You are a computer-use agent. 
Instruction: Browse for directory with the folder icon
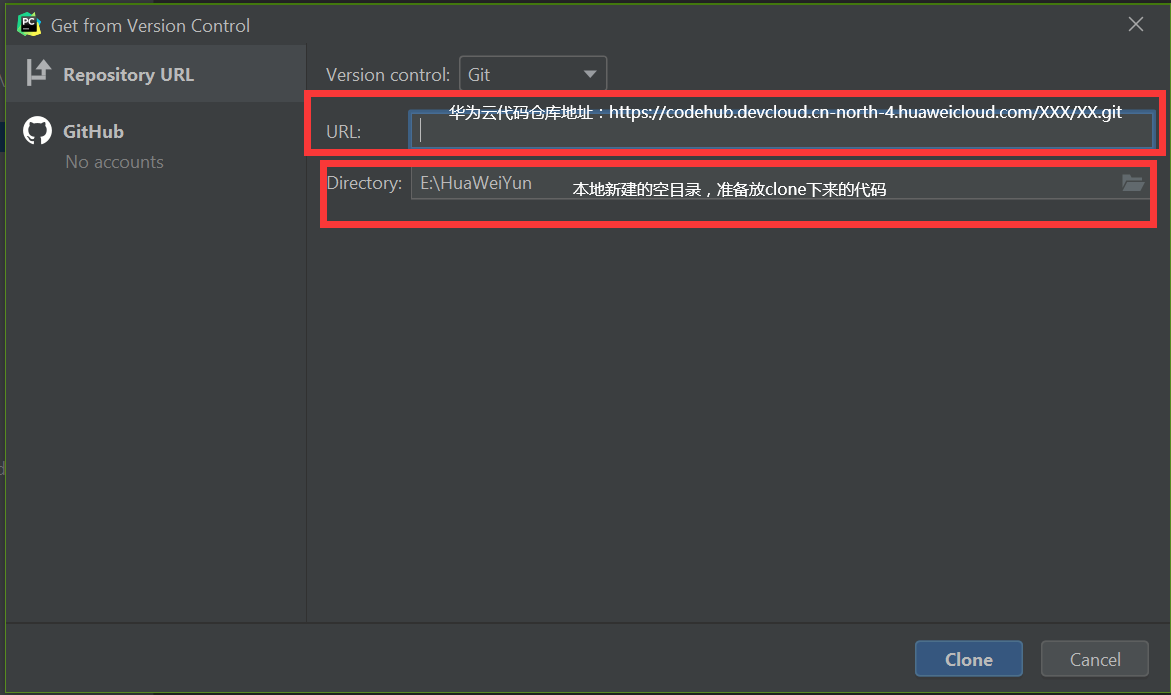[1133, 183]
